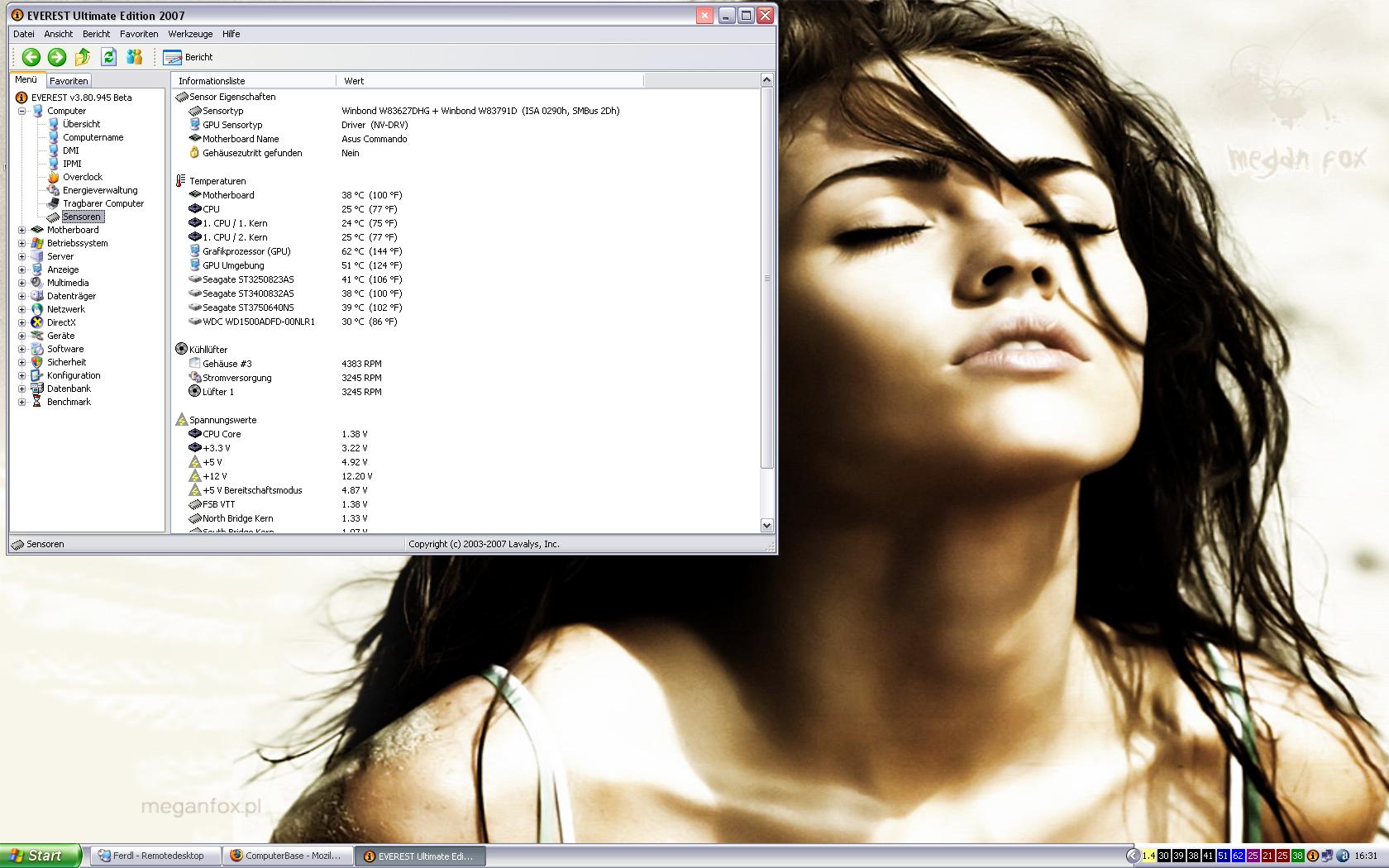Expand the DirectX tree node
The image size is (1389, 868).
tap(22, 322)
